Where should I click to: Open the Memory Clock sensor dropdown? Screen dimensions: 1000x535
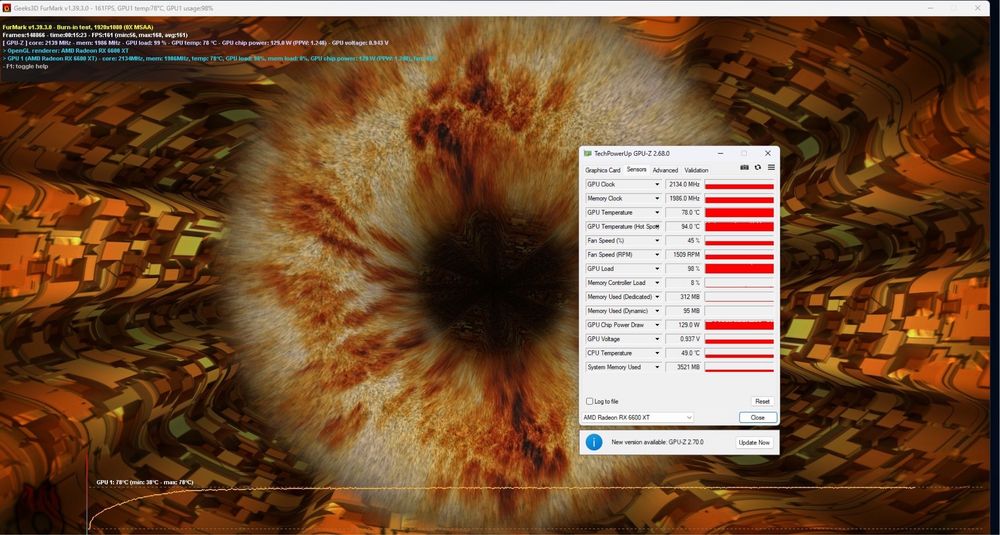click(657, 198)
